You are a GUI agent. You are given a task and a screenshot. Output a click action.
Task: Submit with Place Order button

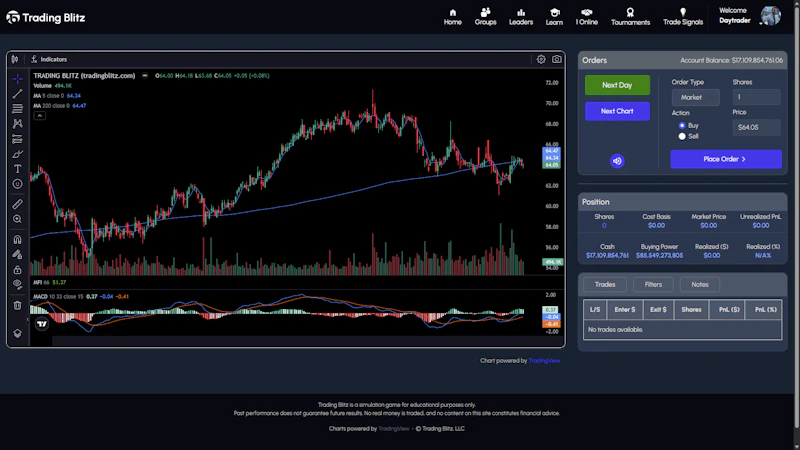pos(726,159)
